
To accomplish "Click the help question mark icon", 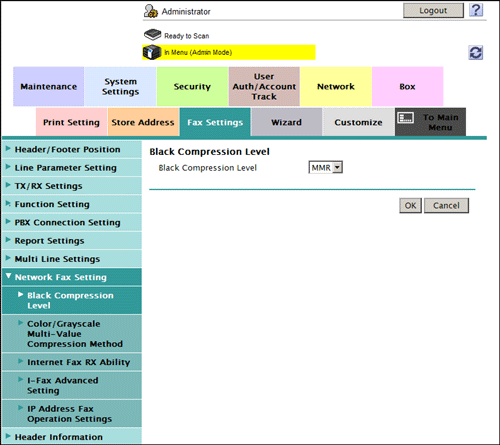I will pyautogui.click(x=476, y=10).
